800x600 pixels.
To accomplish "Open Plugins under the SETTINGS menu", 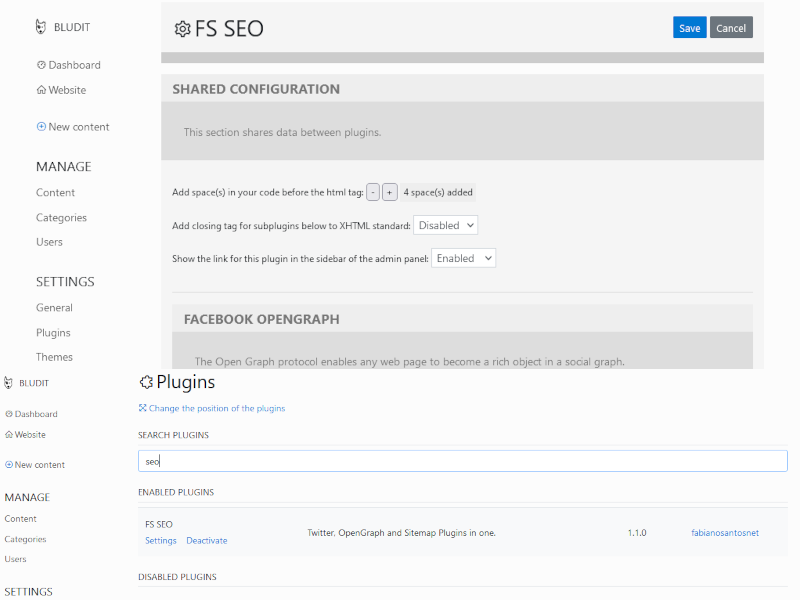I will click(53, 333).
